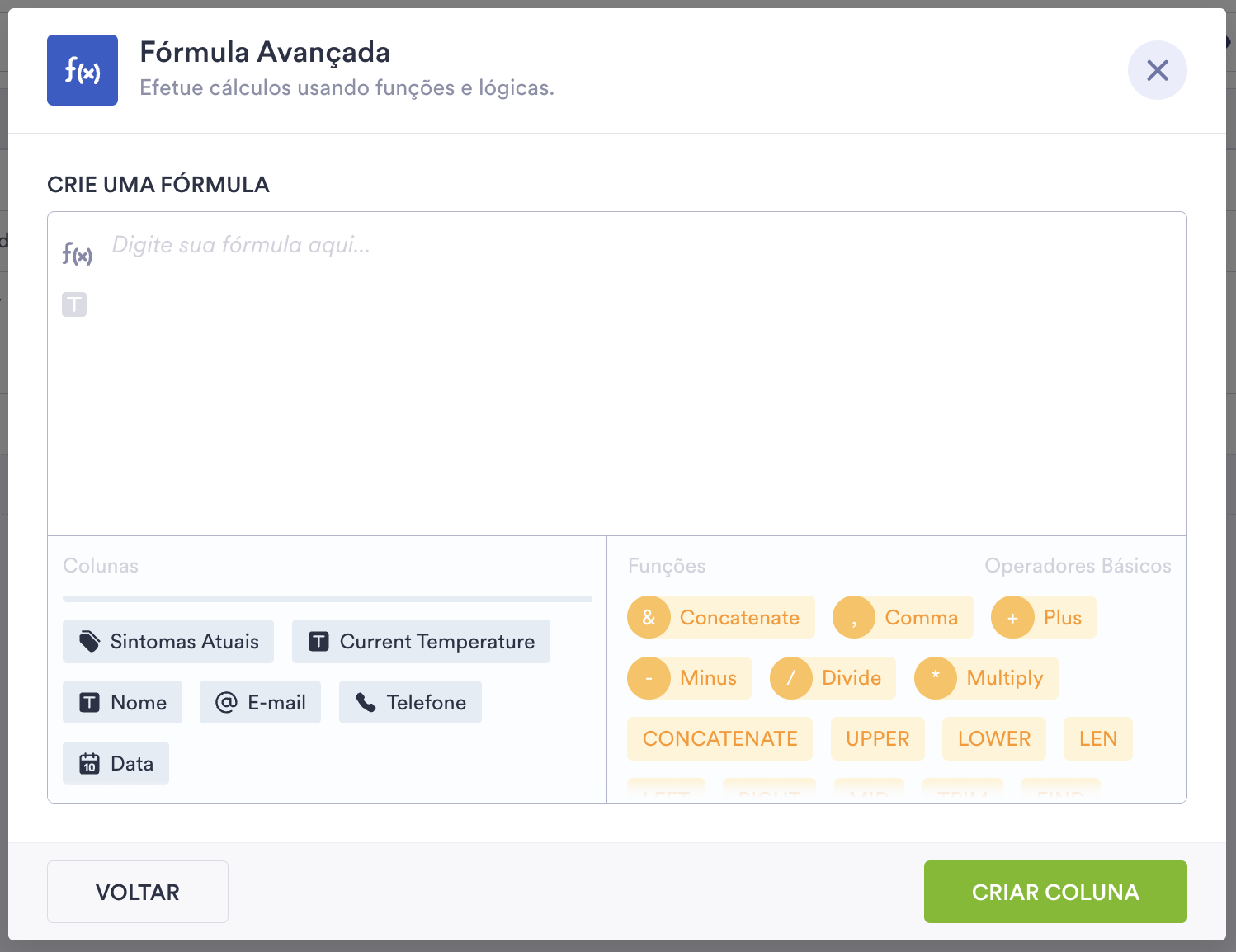Insert the E-mail column chip
This screenshot has width=1236, height=952.
tap(260, 702)
